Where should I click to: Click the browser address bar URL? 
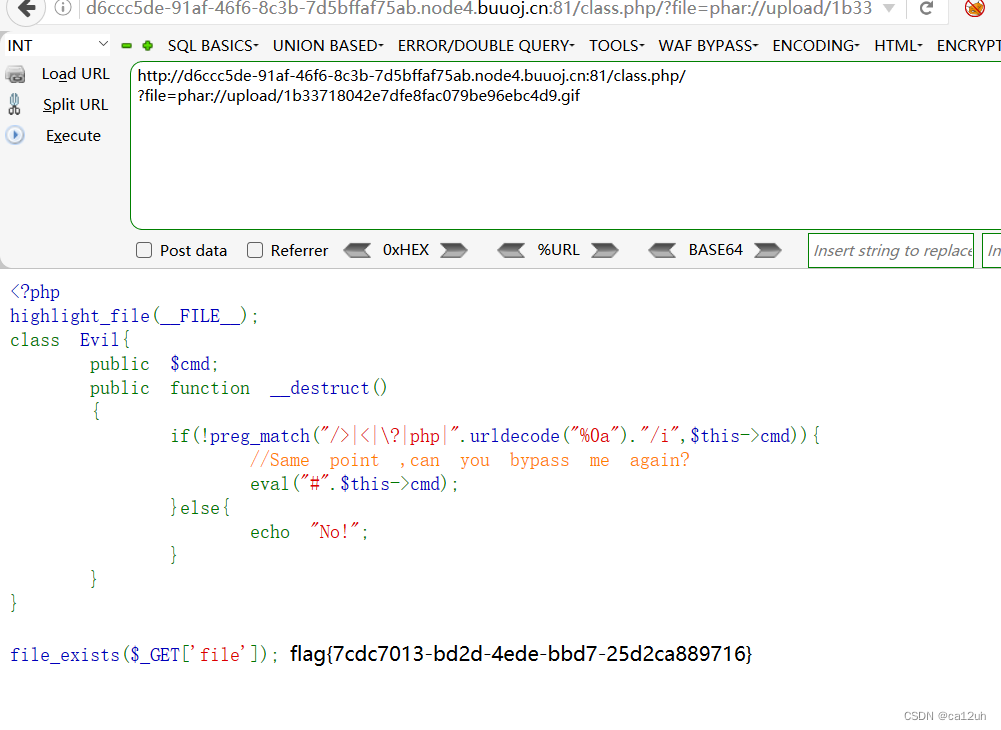479,8
